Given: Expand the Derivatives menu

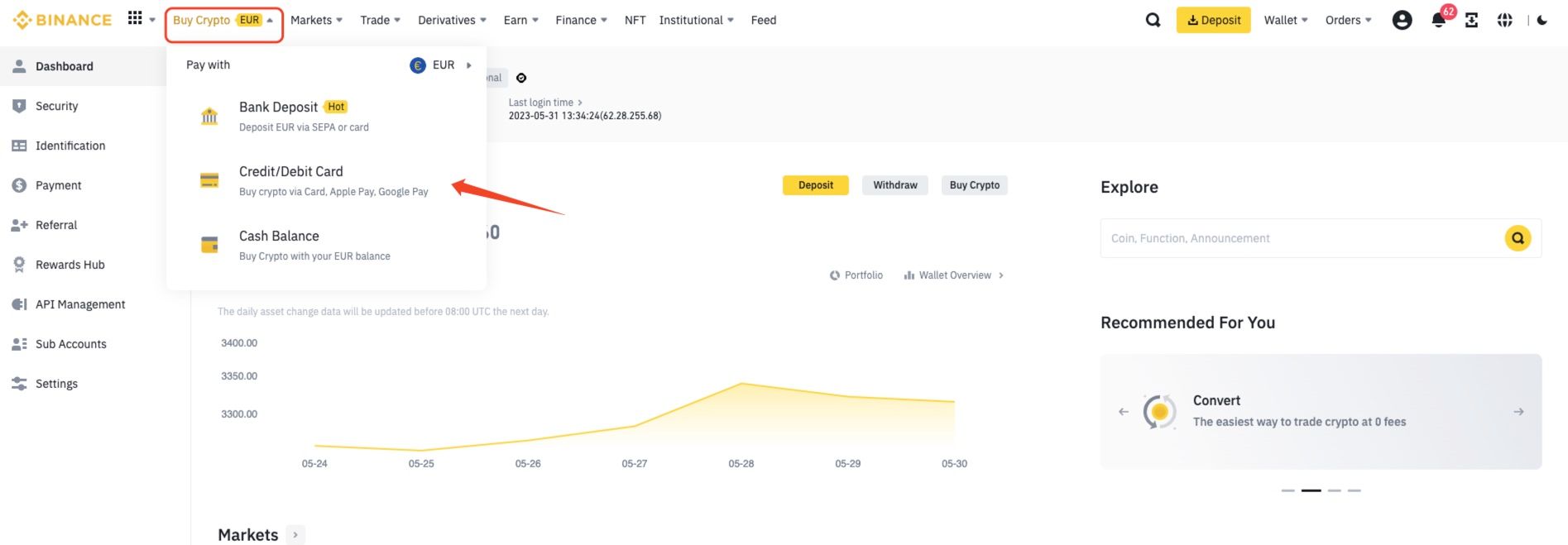Looking at the screenshot, I should (x=452, y=20).
